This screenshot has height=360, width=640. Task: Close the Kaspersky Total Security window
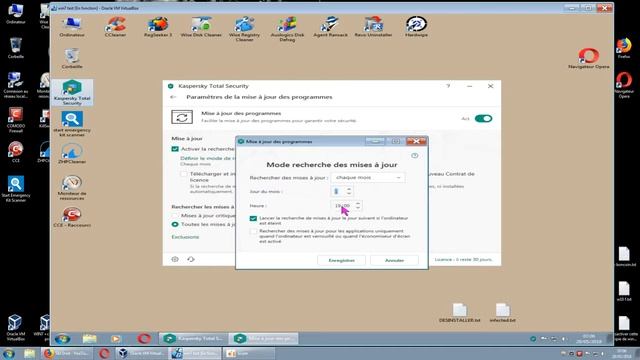(491, 86)
